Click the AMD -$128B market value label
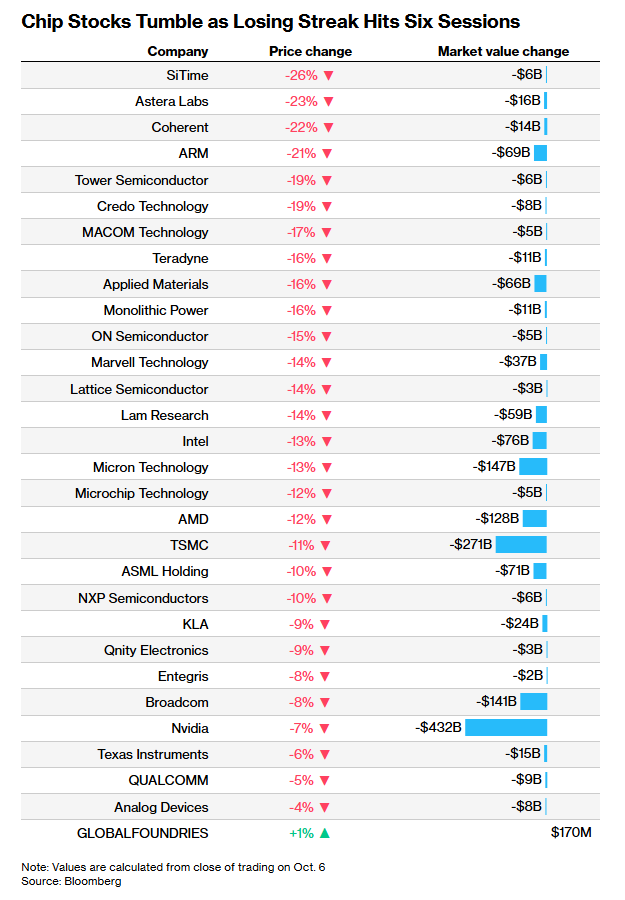The height and width of the screenshot is (900, 625). (497, 518)
